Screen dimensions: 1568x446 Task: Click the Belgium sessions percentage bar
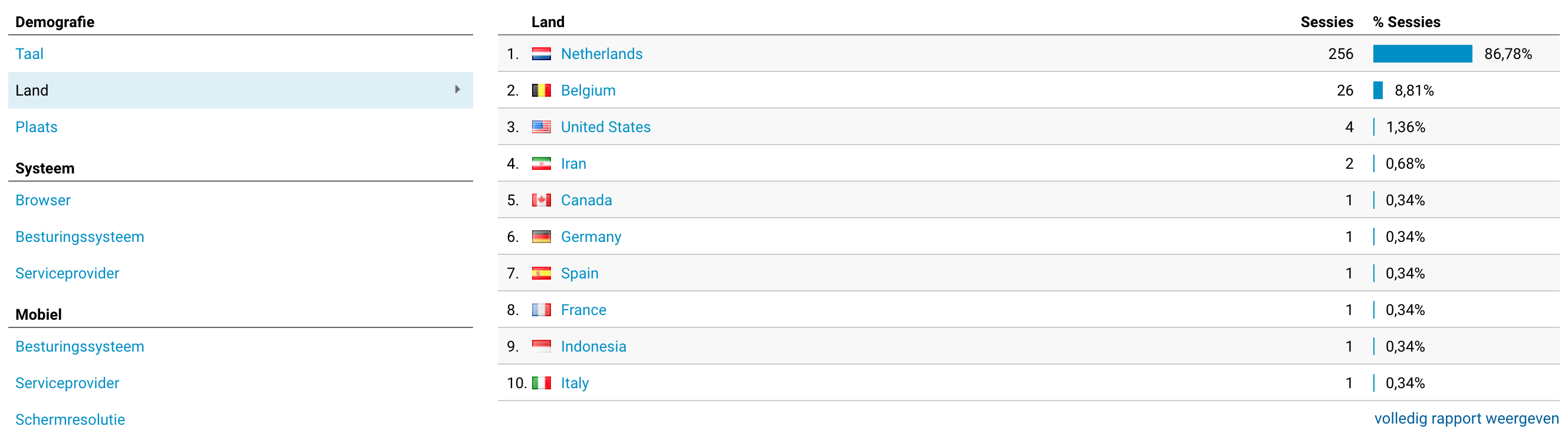coord(1377,91)
